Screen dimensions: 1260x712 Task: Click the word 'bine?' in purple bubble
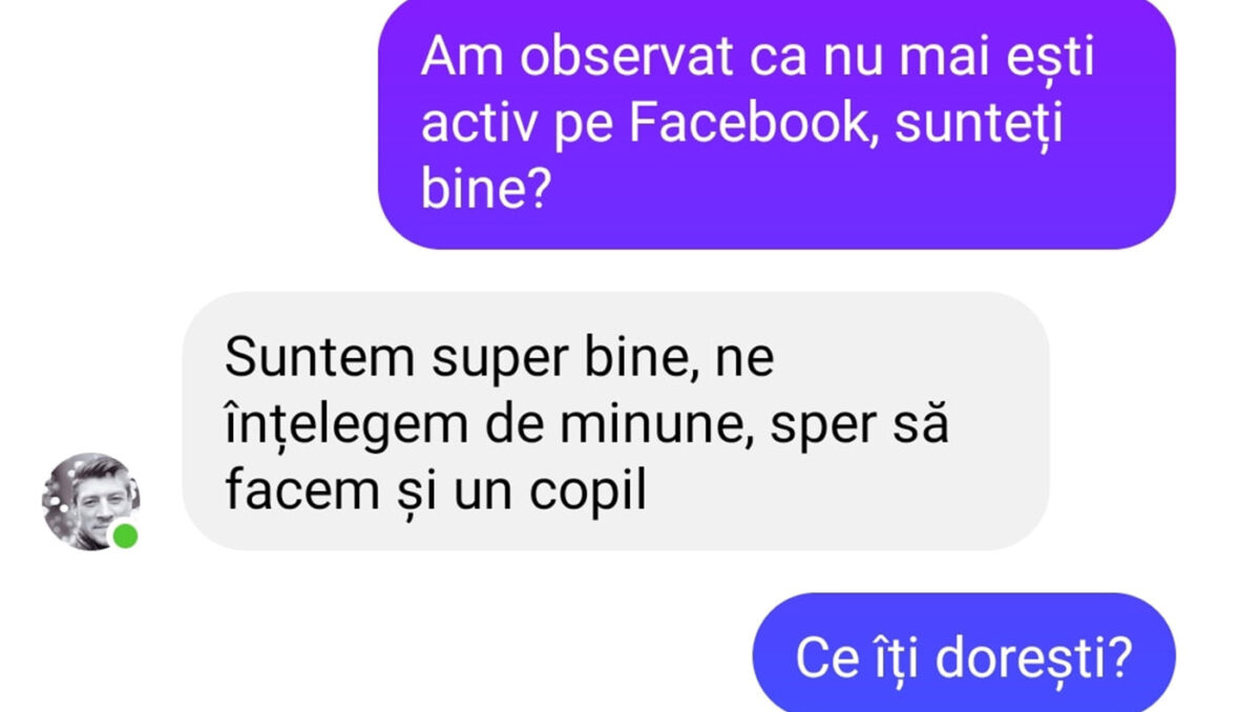coord(486,190)
